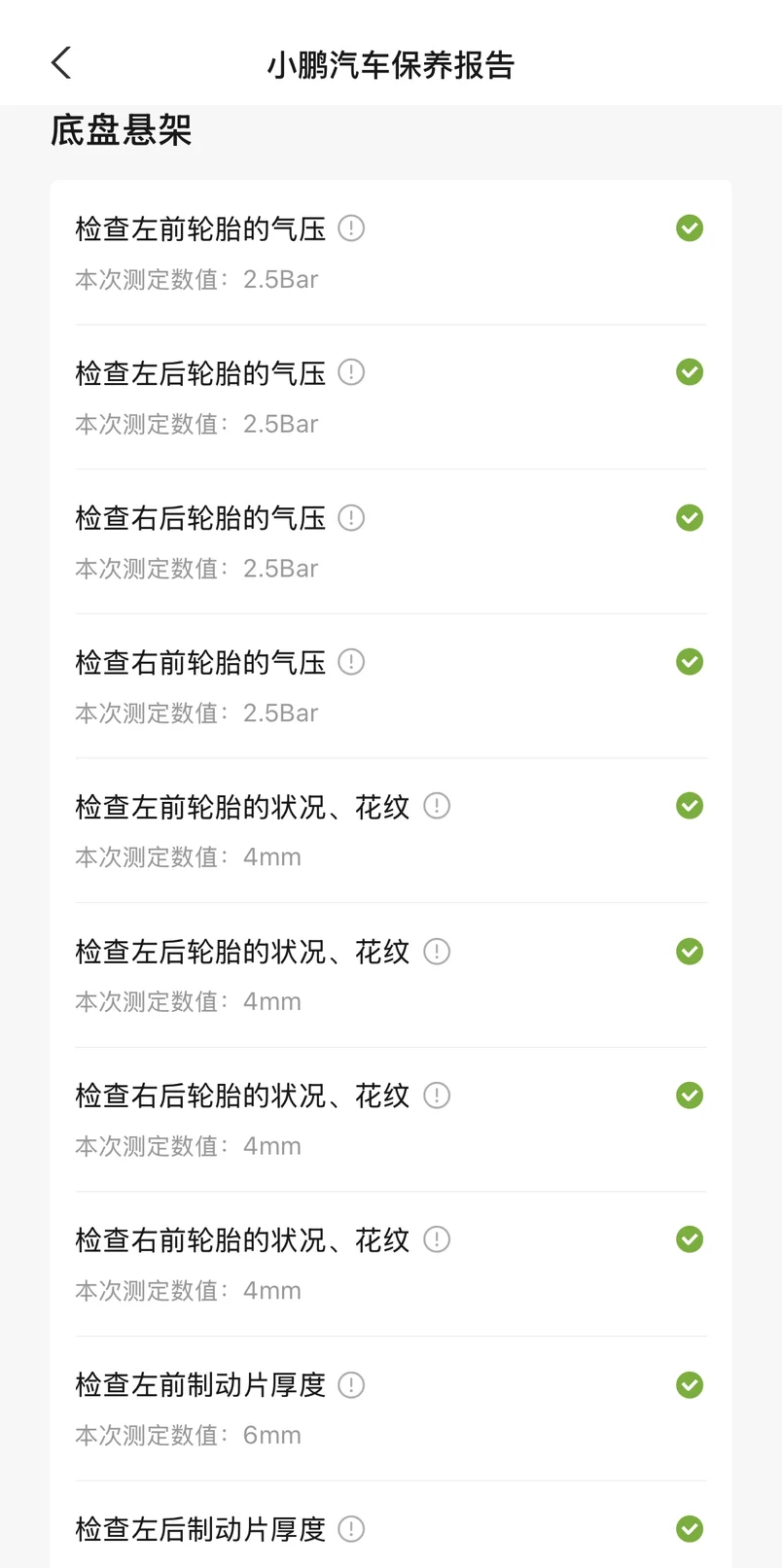Show info for 检查左后轮胎的状况、花纹
The image size is (782, 1568).
point(437,952)
